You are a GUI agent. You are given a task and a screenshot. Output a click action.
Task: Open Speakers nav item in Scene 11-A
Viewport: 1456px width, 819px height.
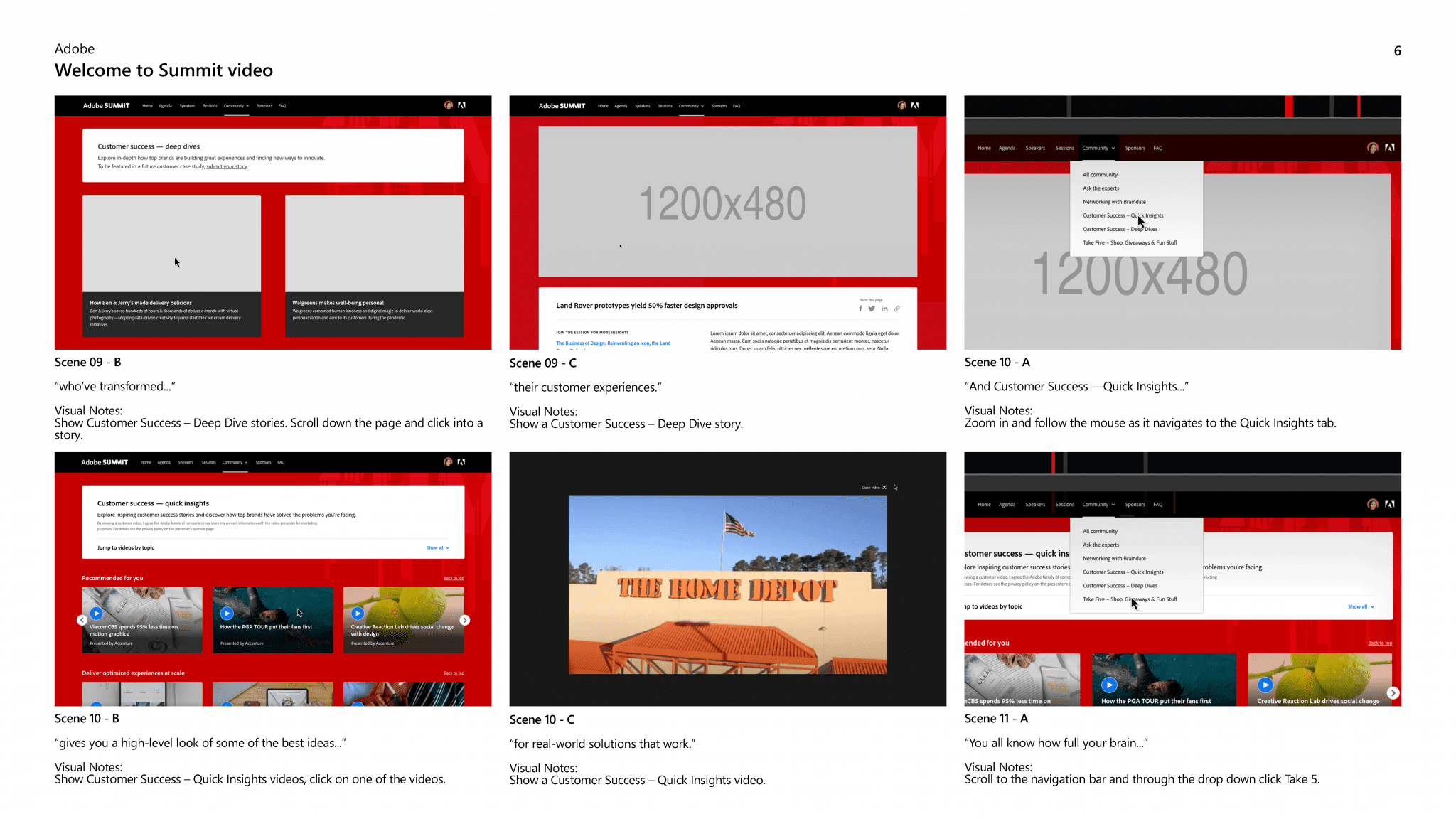[x=1035, y=505]
